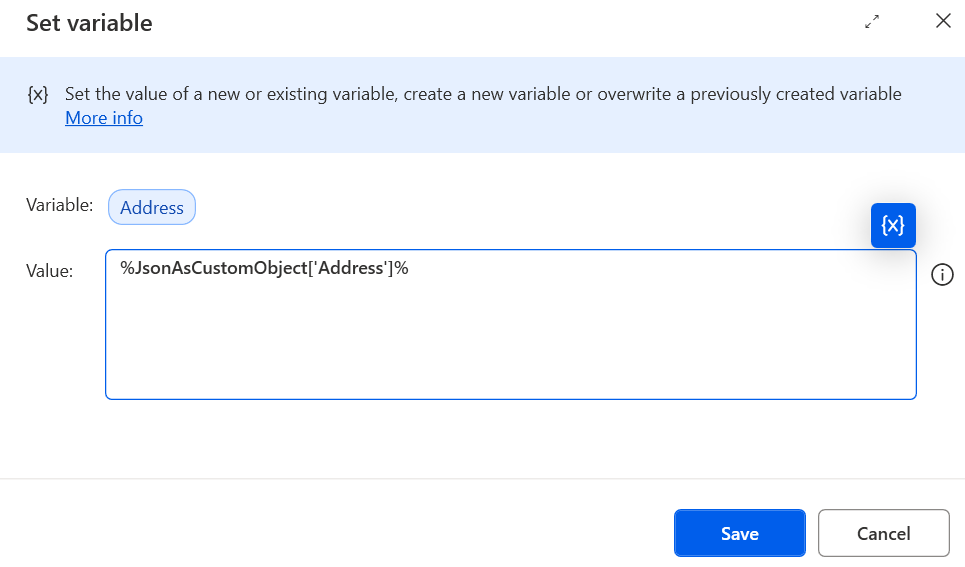Click the description text in blue banner

483,94
